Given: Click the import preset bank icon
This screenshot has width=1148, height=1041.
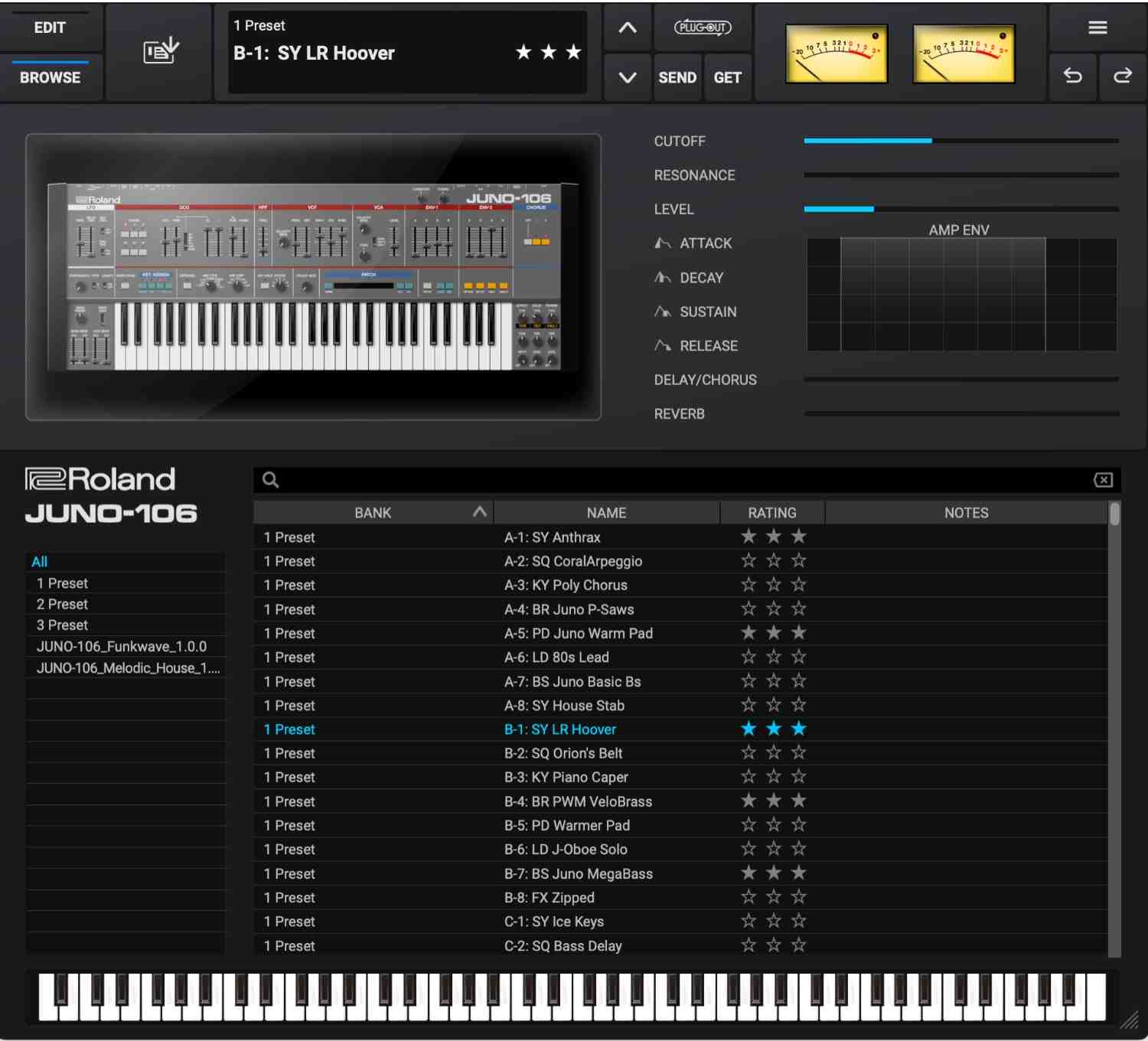Looking at the screenshot, I should [161, 51].
